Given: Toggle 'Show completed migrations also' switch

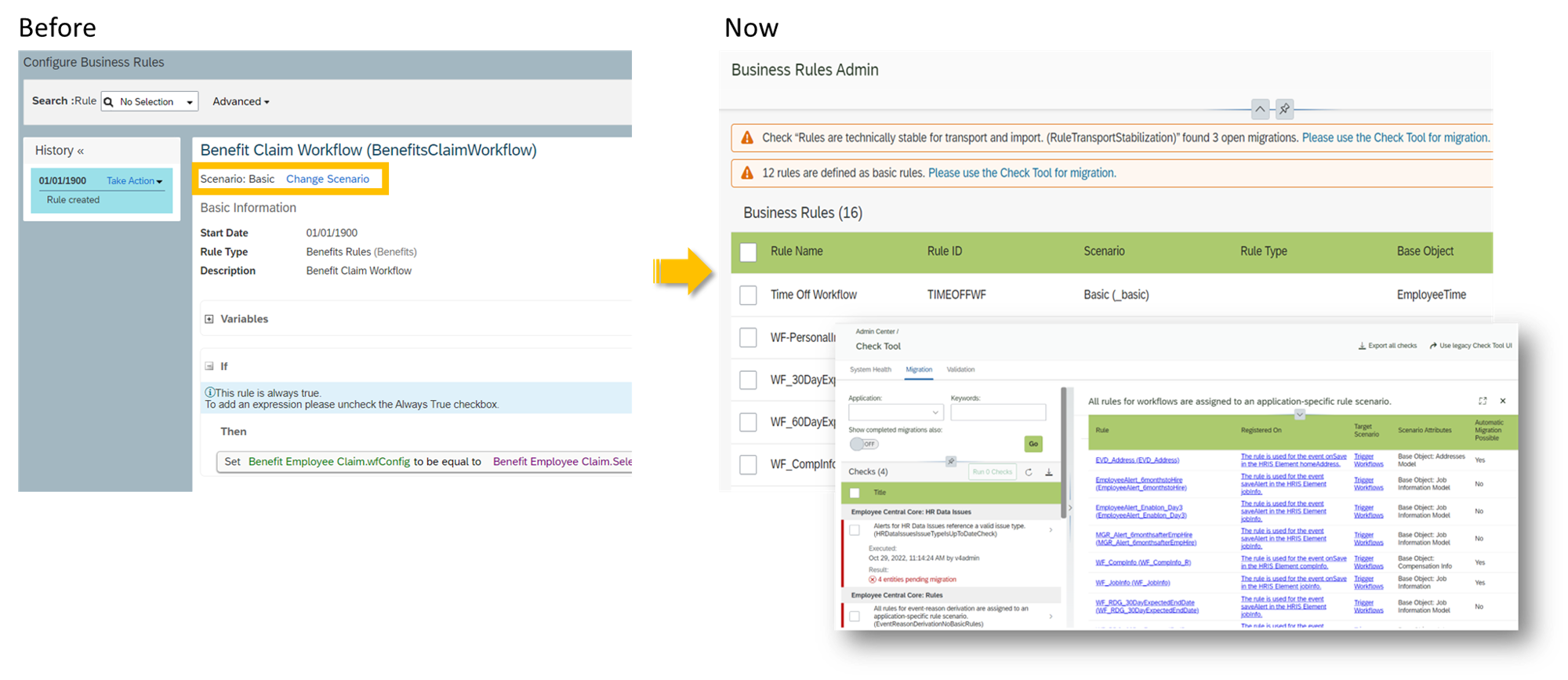Looking at the screenshot, I should point(864,444).
